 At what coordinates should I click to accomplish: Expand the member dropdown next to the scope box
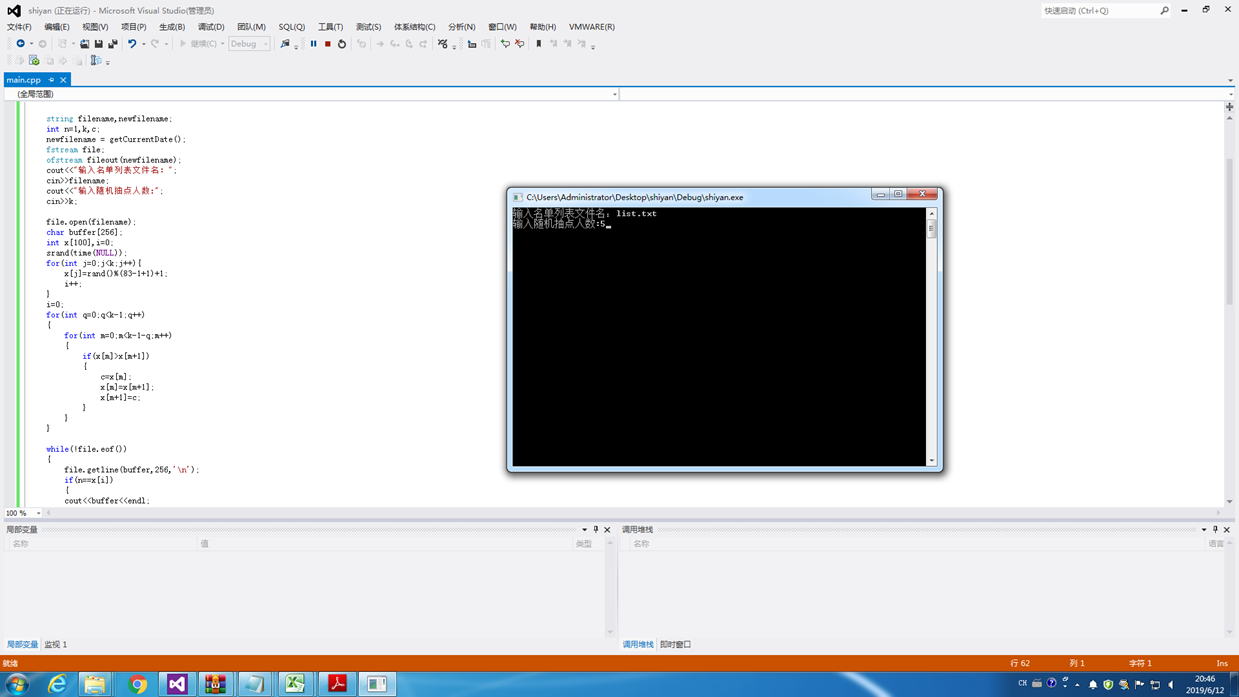(1230, 94)
